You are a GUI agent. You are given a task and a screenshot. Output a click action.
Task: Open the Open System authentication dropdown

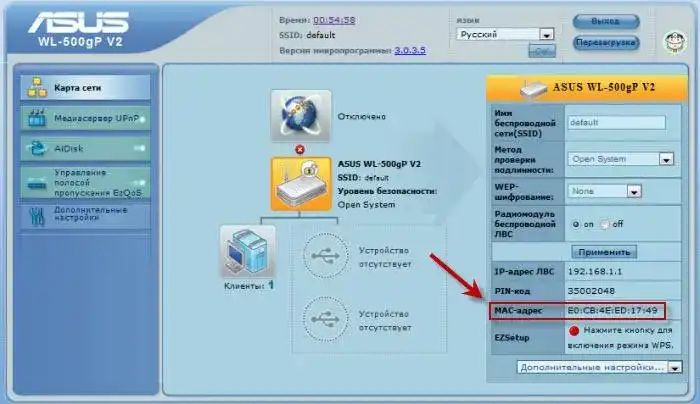coord(621,159)
